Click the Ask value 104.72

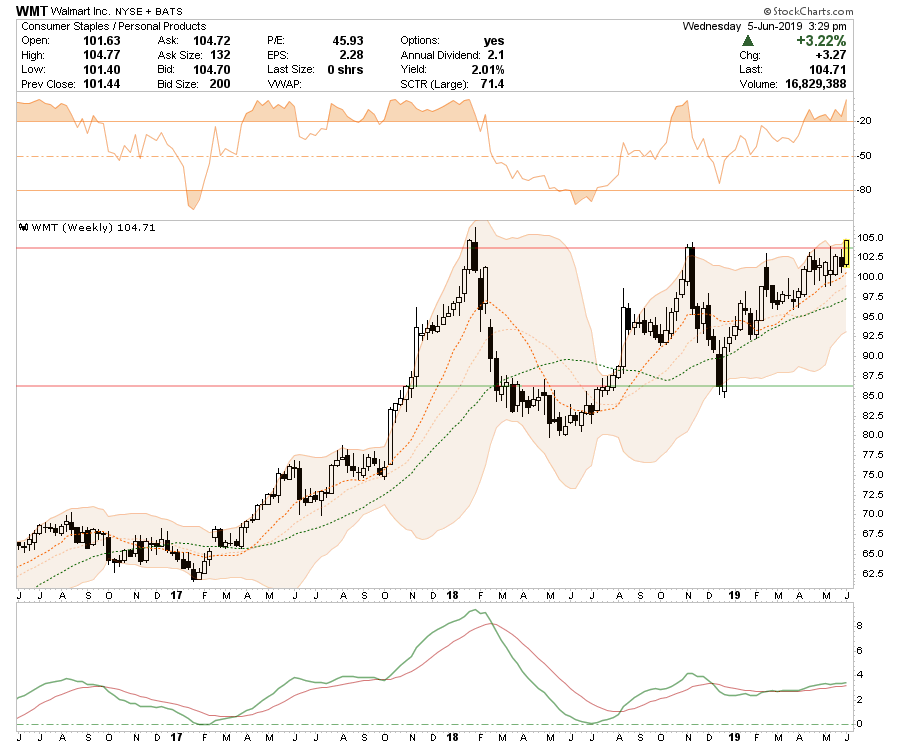click(212, 41)
